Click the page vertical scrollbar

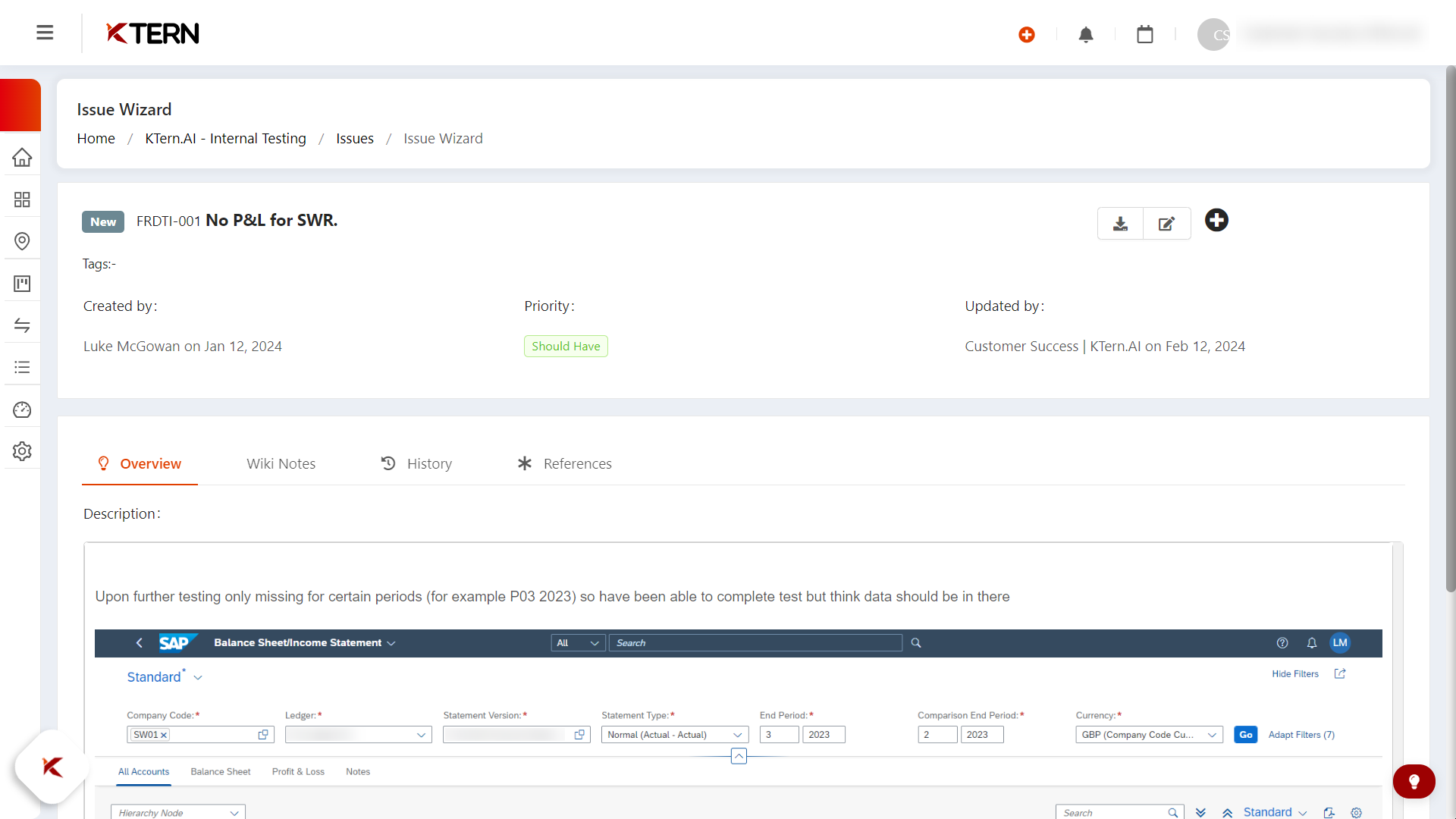(1450, 330)
